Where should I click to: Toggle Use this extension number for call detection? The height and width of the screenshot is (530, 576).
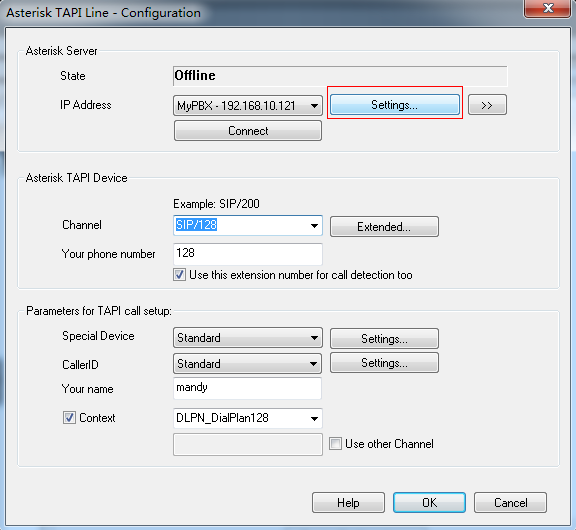(179, 275)
